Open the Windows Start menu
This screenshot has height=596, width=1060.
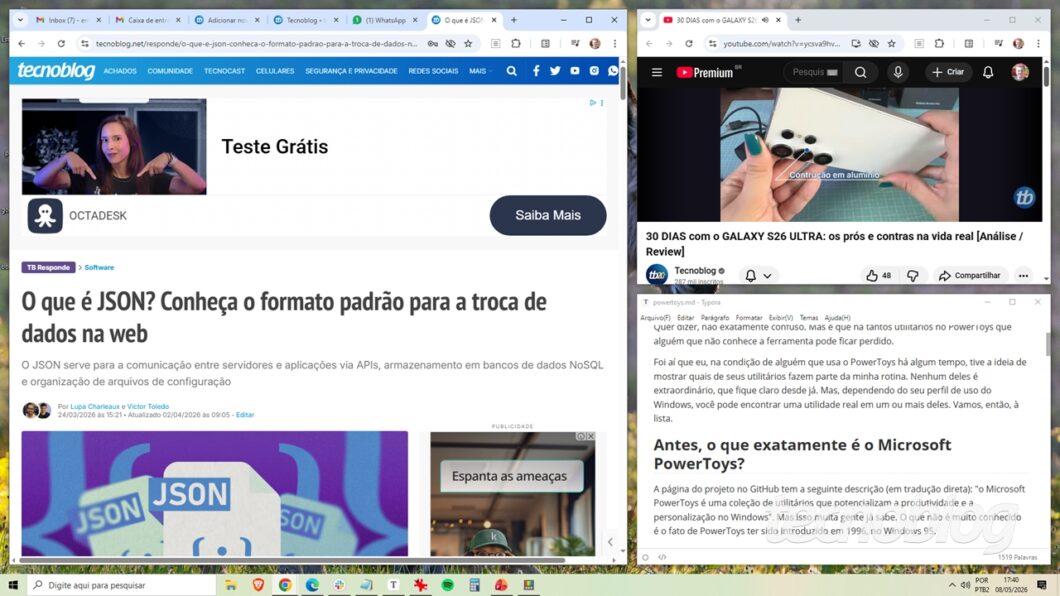[x=12, y=585]
